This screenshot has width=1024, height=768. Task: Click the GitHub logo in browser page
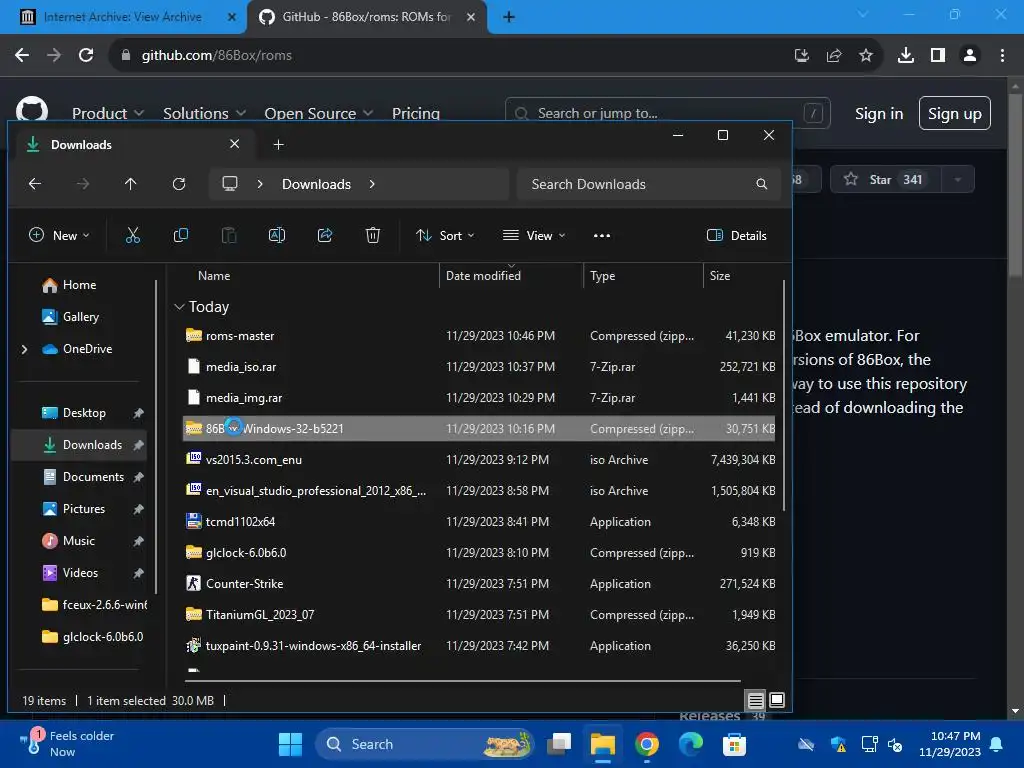pyautogui.click(x=31, y=109)
